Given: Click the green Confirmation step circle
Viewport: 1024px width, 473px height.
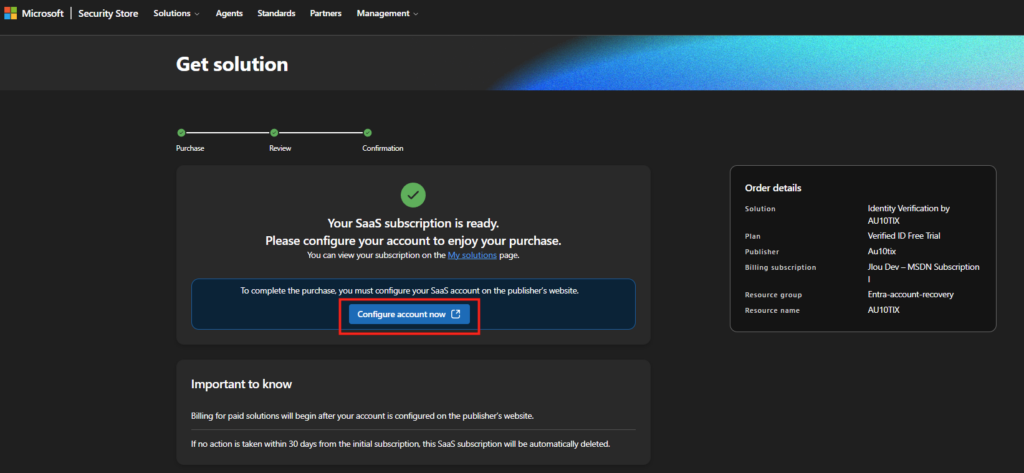Looking at the screenshot, I should (367, 132).
